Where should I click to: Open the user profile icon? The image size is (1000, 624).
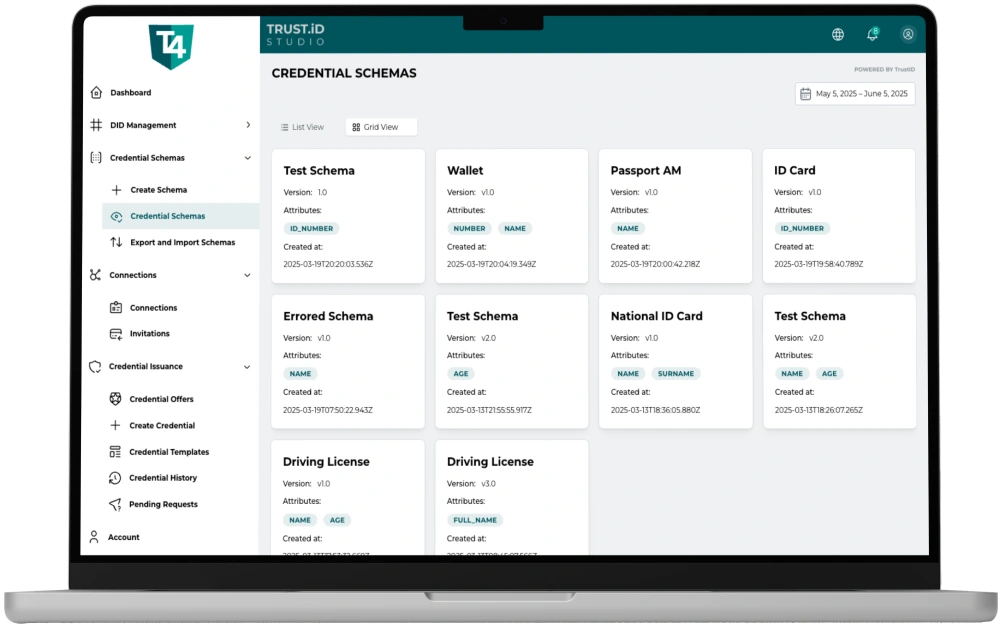click(908, 34)
